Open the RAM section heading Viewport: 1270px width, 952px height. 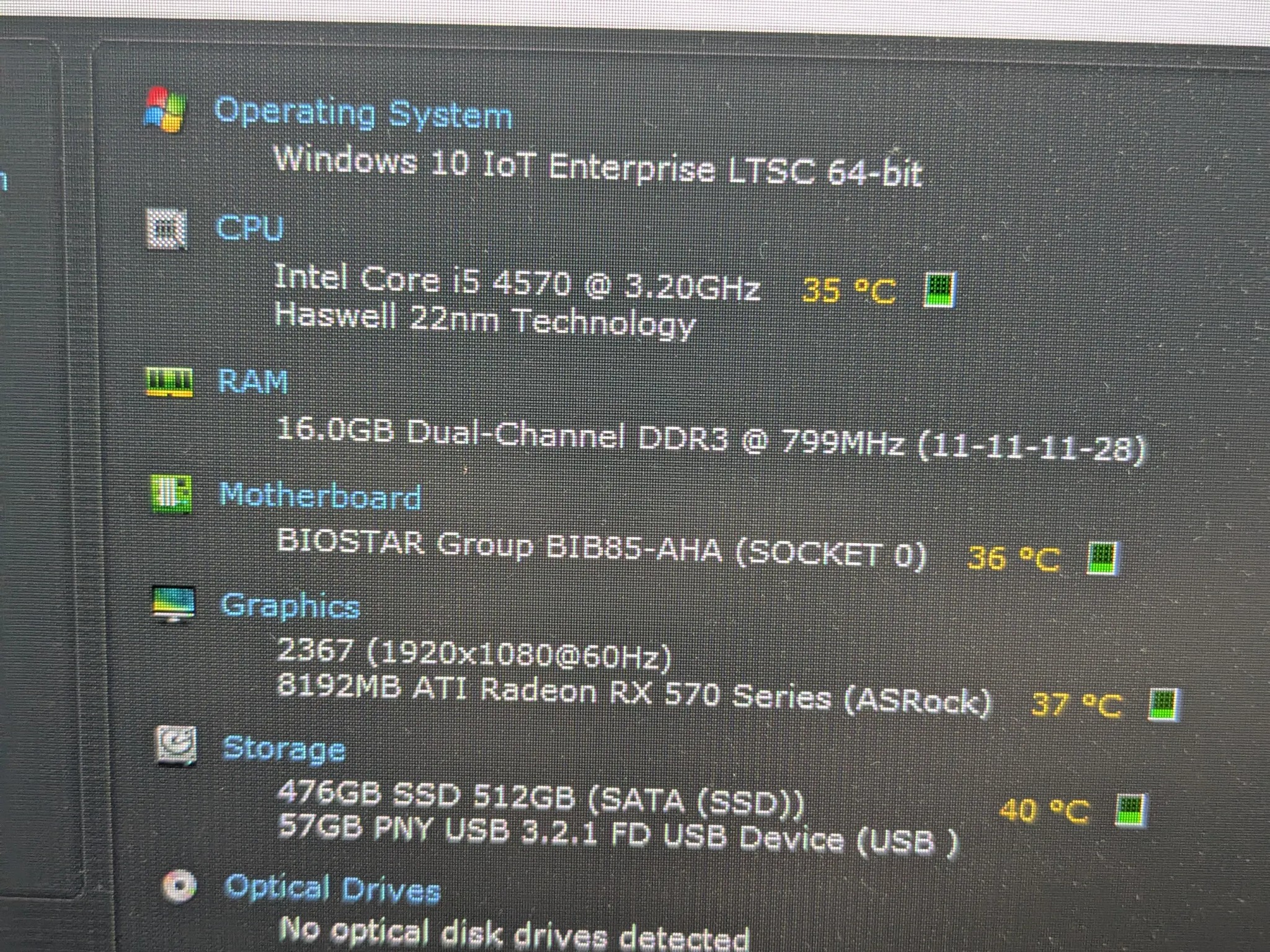pyautogui.click(x=253, y=381)
